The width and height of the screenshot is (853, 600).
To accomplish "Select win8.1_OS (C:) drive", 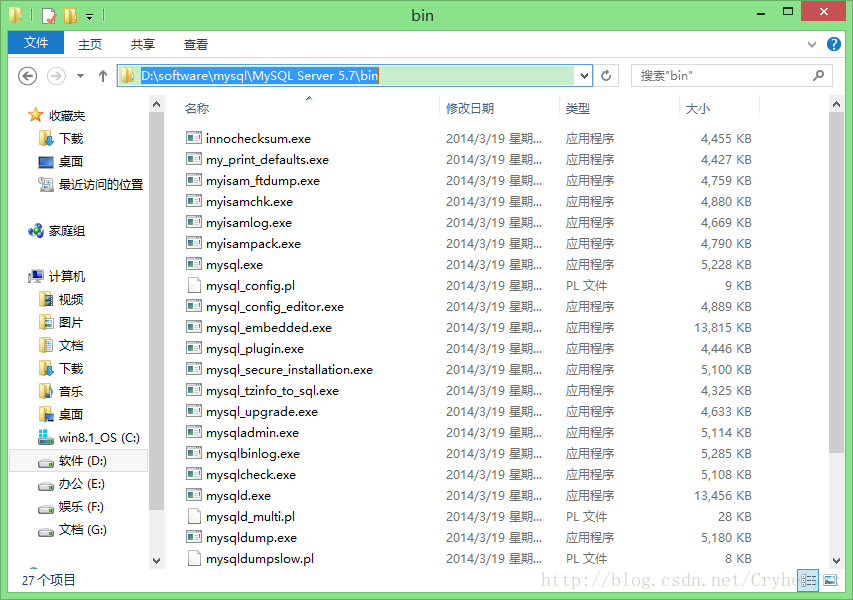I will click(x=99, y=437).
